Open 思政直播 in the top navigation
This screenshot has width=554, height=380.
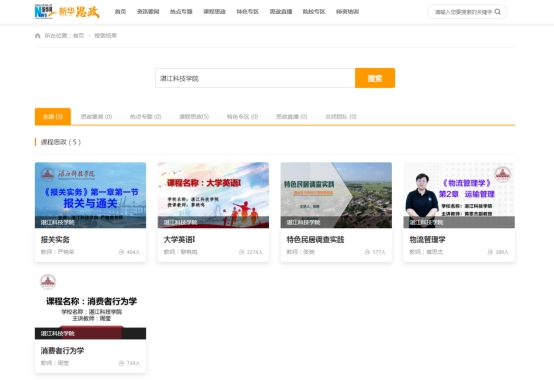pyautogui.click(x=281, y=12)
